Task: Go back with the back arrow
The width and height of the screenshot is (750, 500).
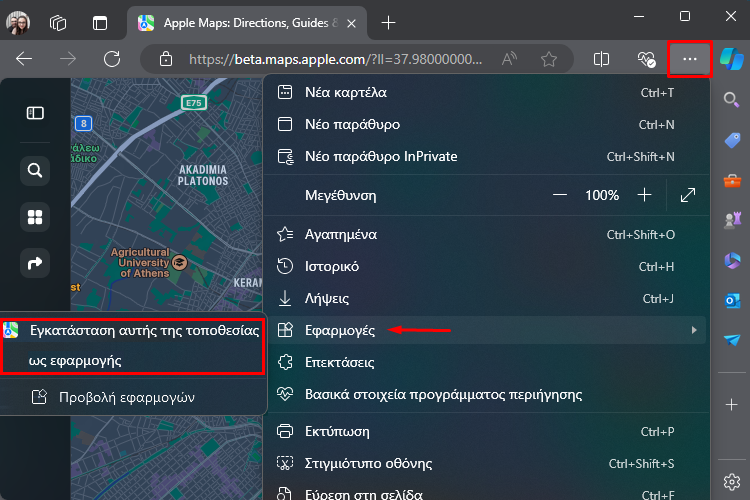Action: click(x=24, y=59)
